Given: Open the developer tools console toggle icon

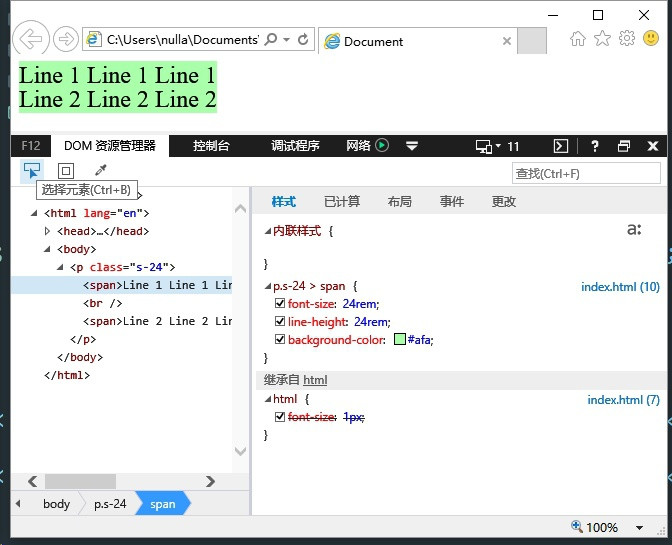Looking at the screenshot, I should [562, 146].
